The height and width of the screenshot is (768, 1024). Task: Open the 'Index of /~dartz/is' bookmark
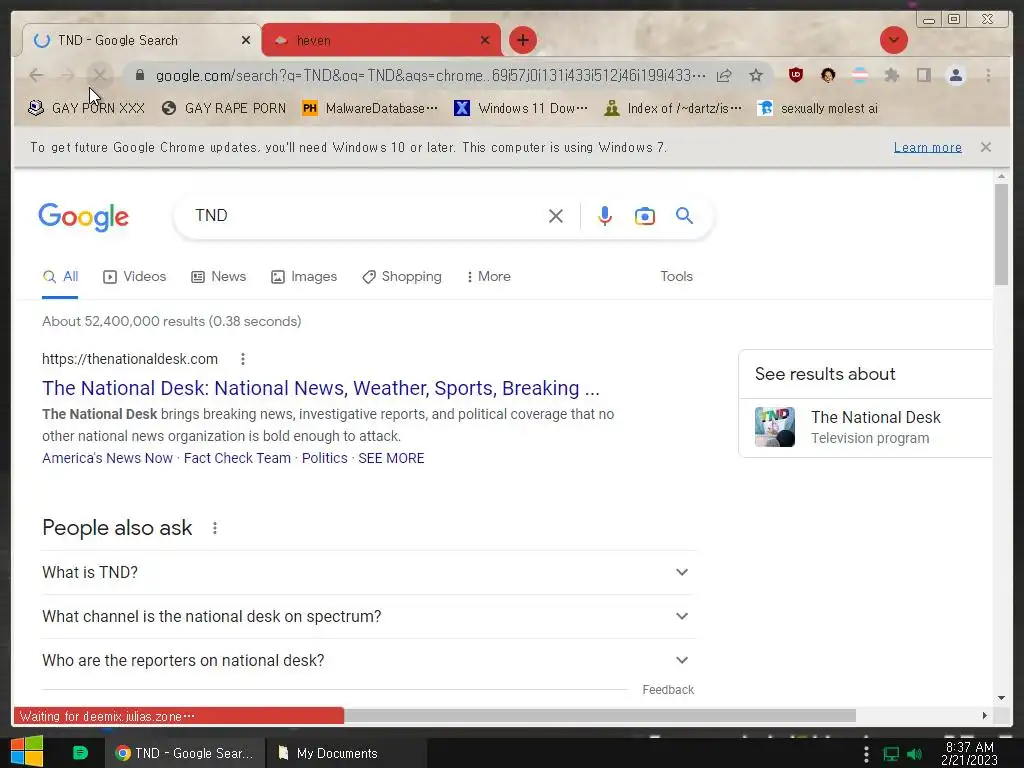673,108
